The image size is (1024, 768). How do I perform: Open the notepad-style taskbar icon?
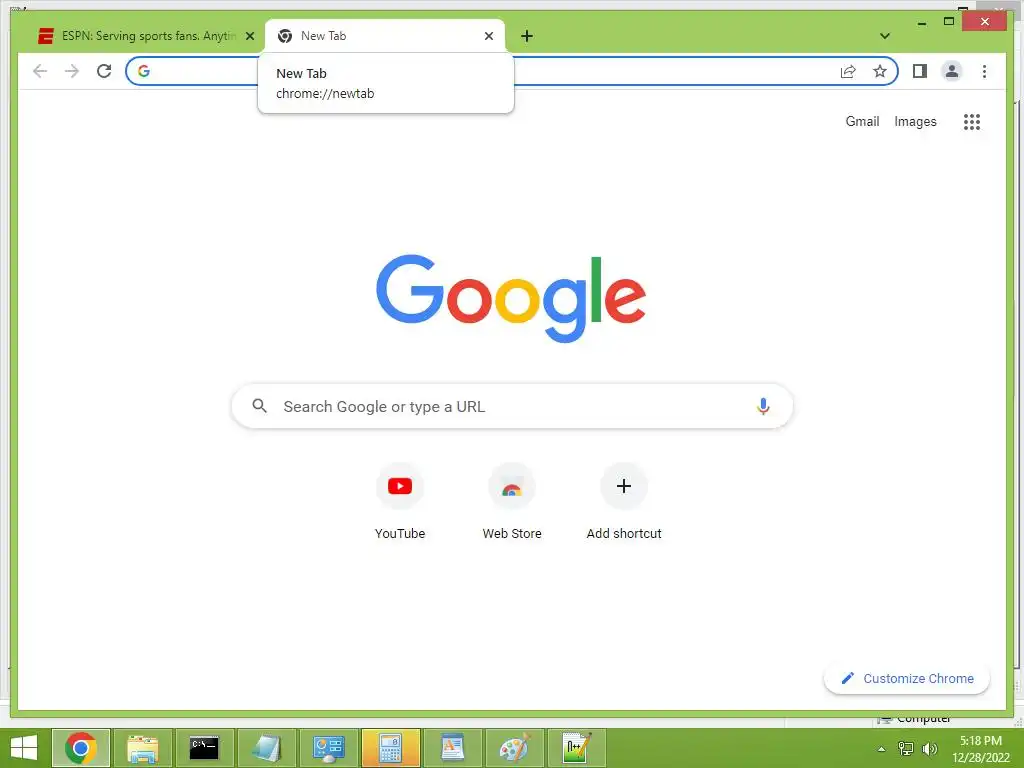[x=266, y=748]
